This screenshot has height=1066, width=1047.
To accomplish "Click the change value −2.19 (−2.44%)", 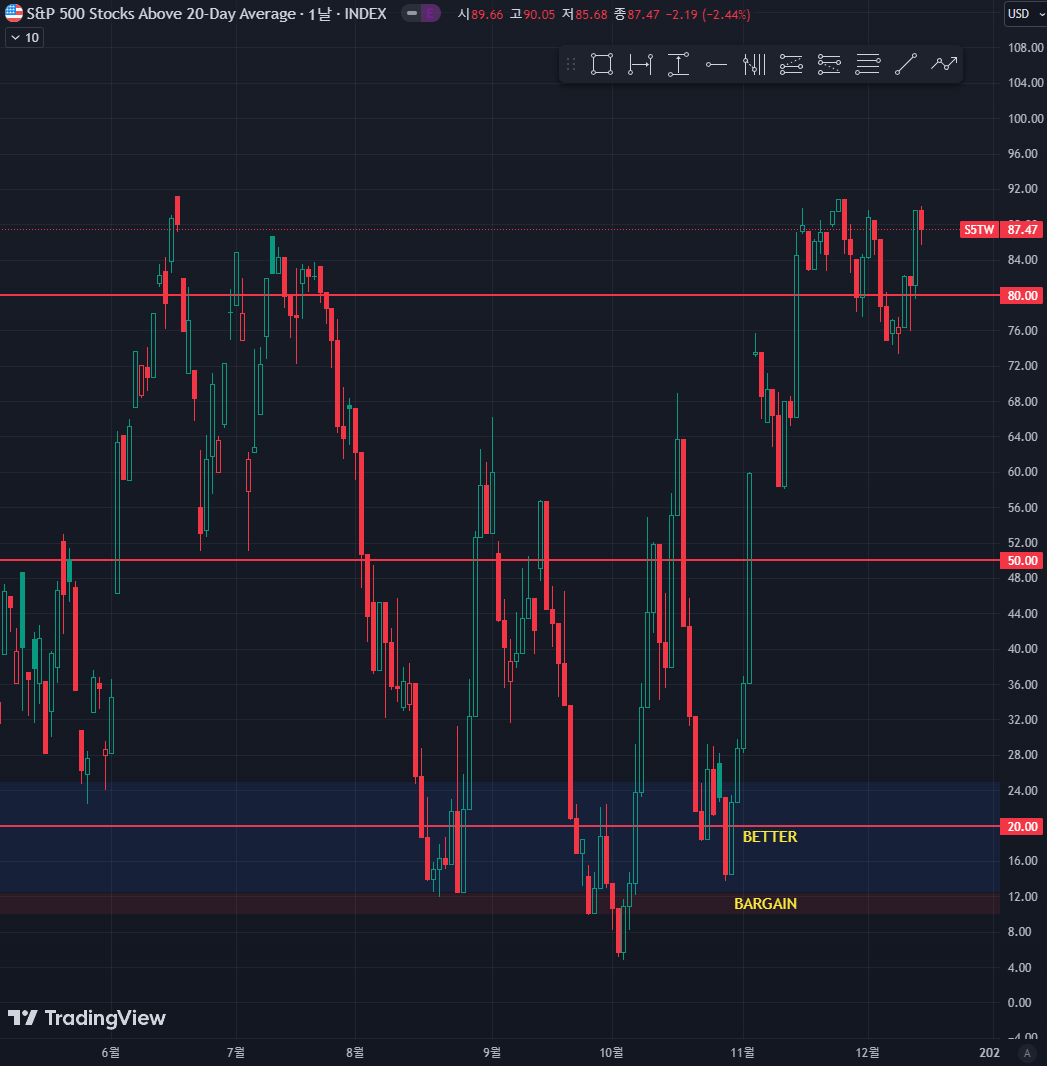I will pyautogui.click(x=707, y=14).
